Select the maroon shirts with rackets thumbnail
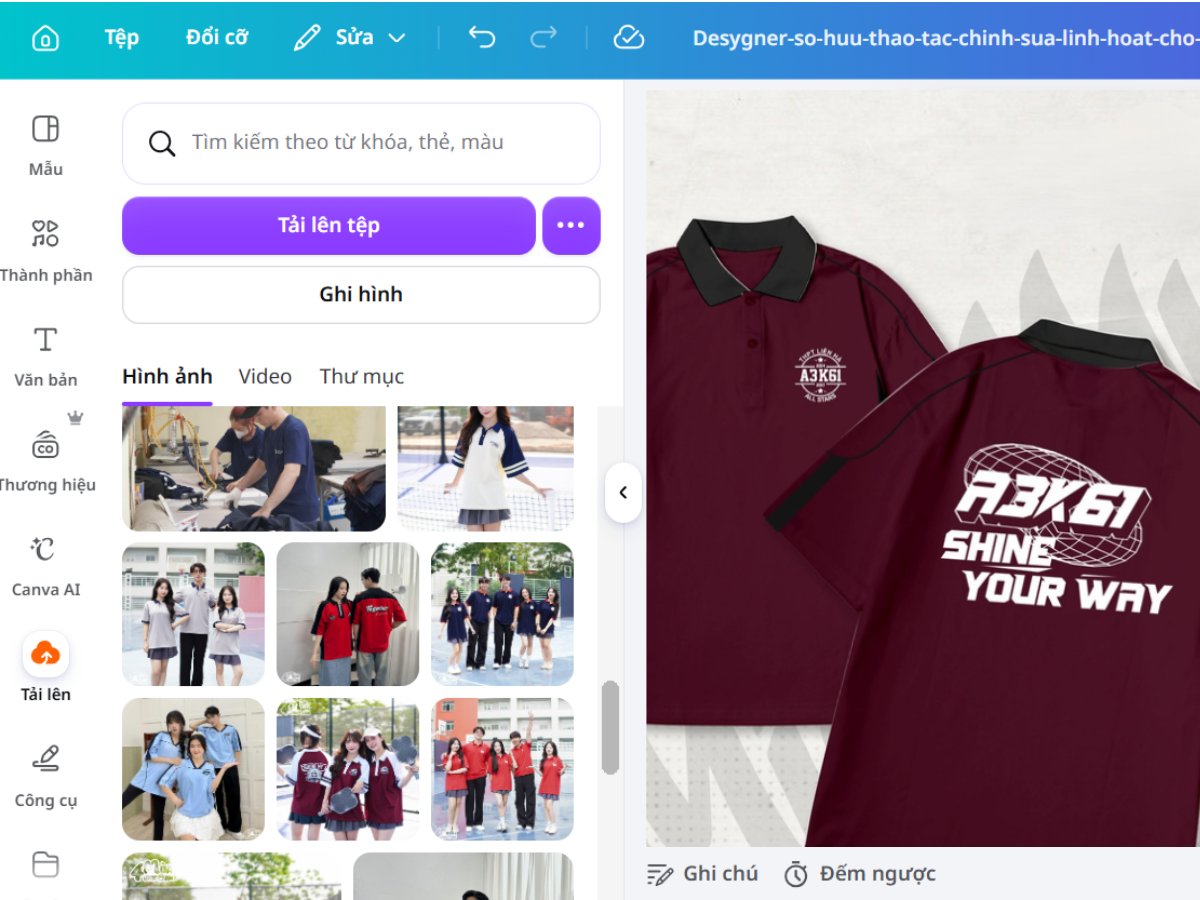The image size is (1200, 900). click(348, 769)
